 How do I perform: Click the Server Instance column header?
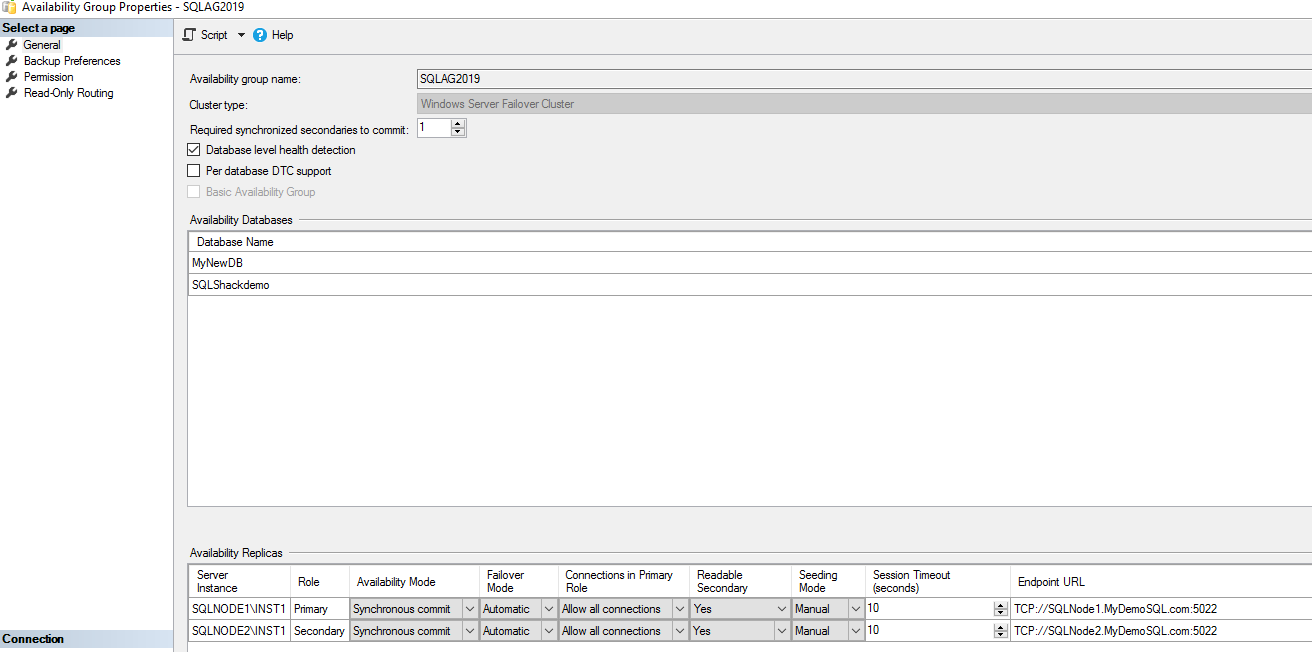[x=239, y=581]
